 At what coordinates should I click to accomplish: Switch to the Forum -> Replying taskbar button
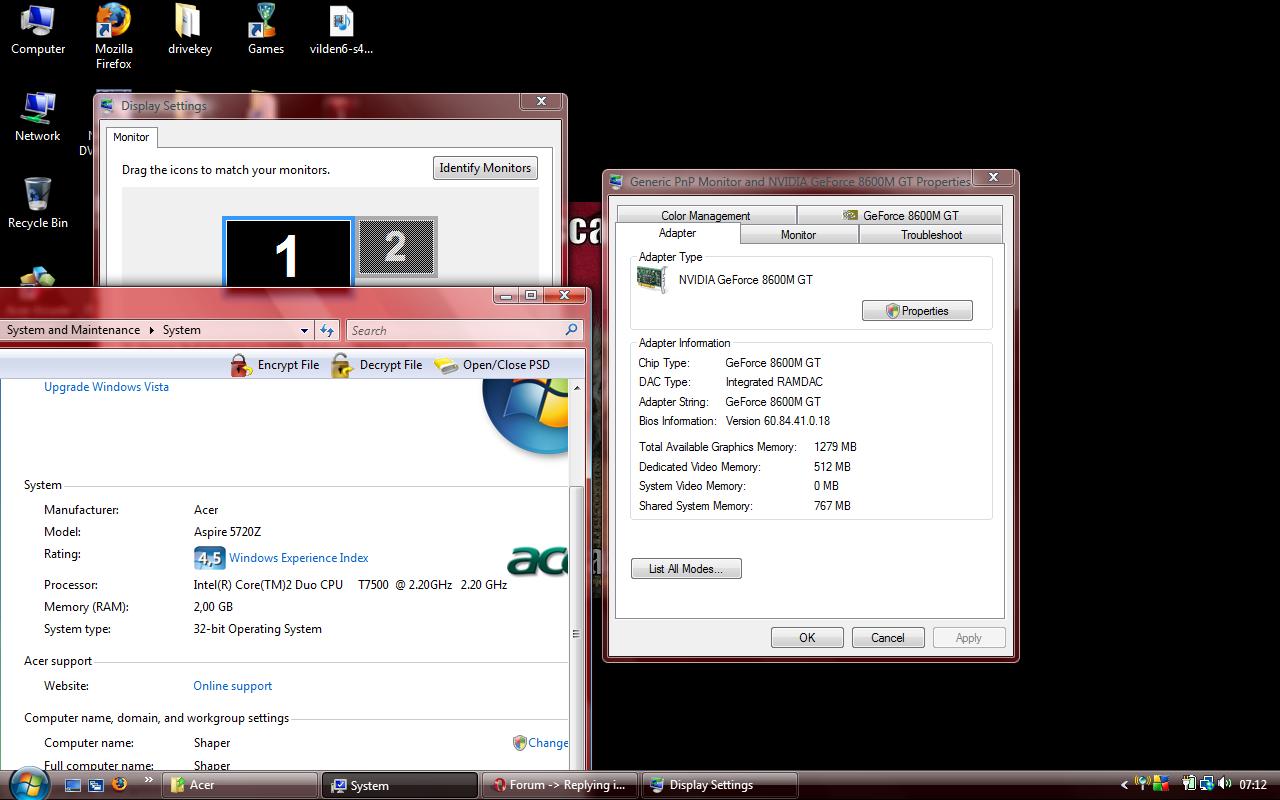tap(560, 785)
